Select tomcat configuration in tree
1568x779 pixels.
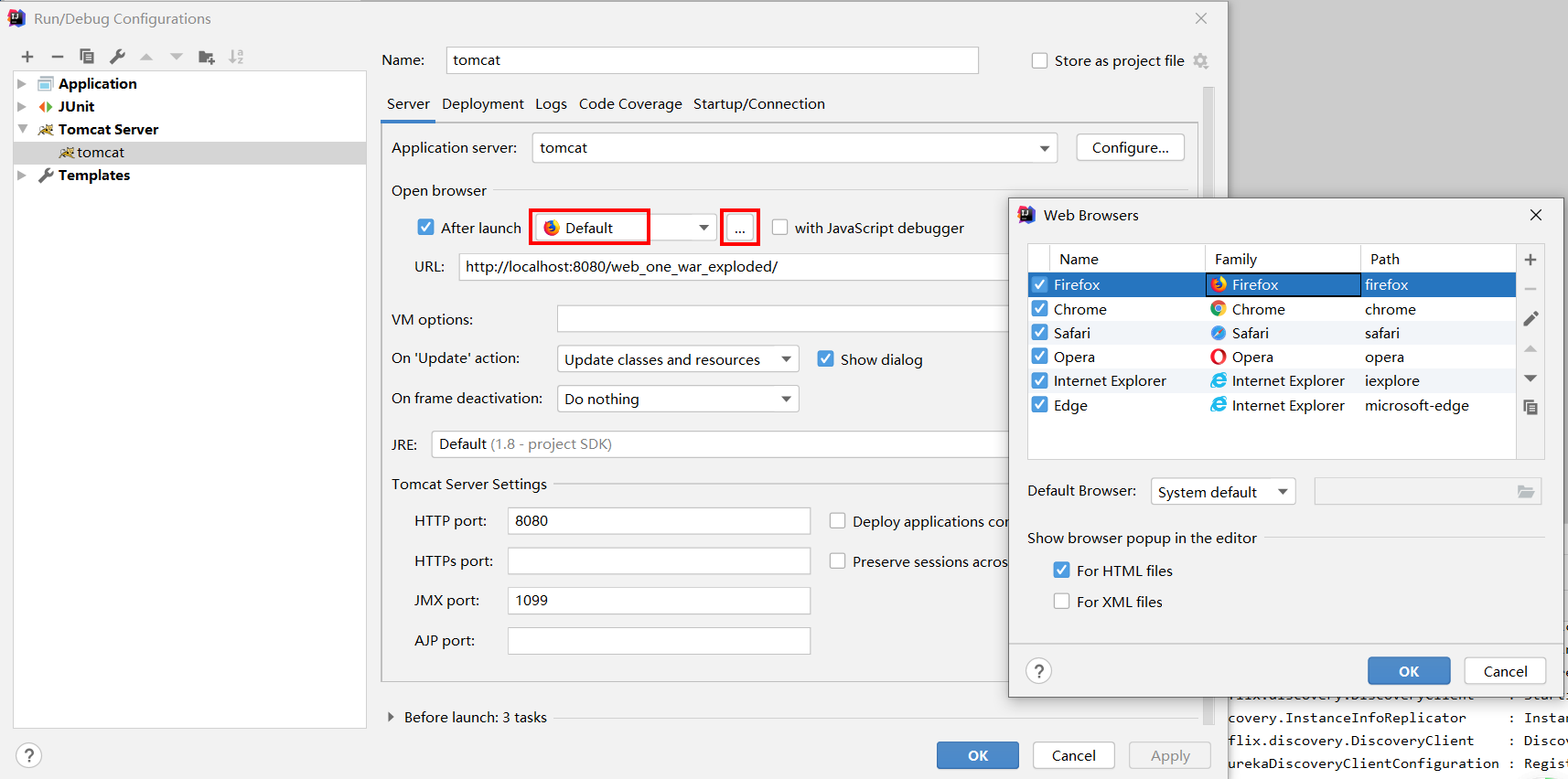[x=189, y=153]
